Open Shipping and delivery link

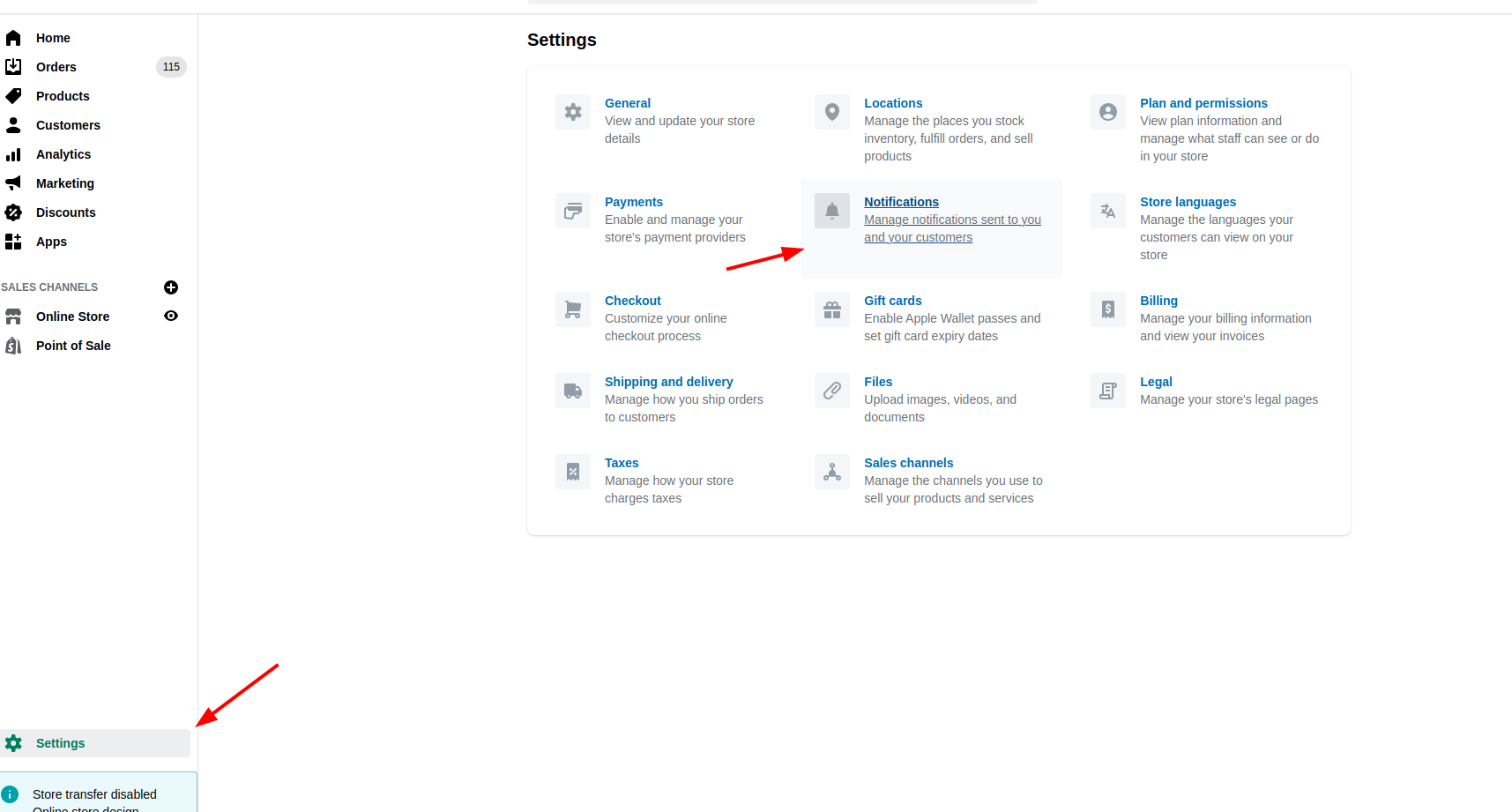click(x=669, y=382)
